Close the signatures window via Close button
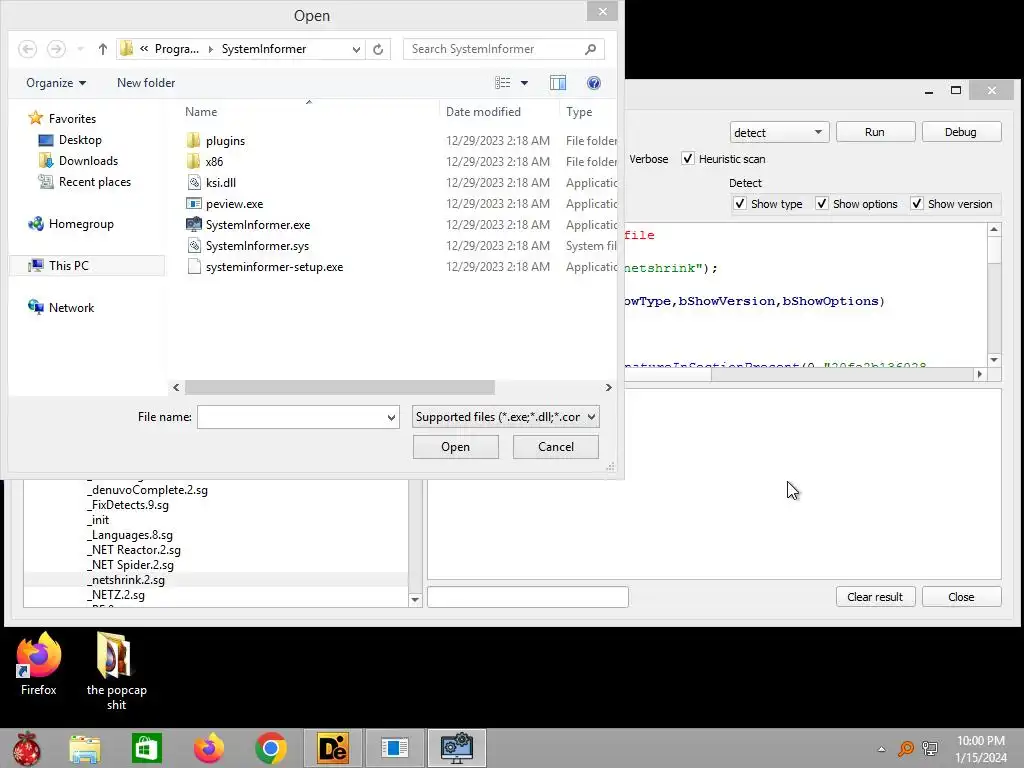 961,597
